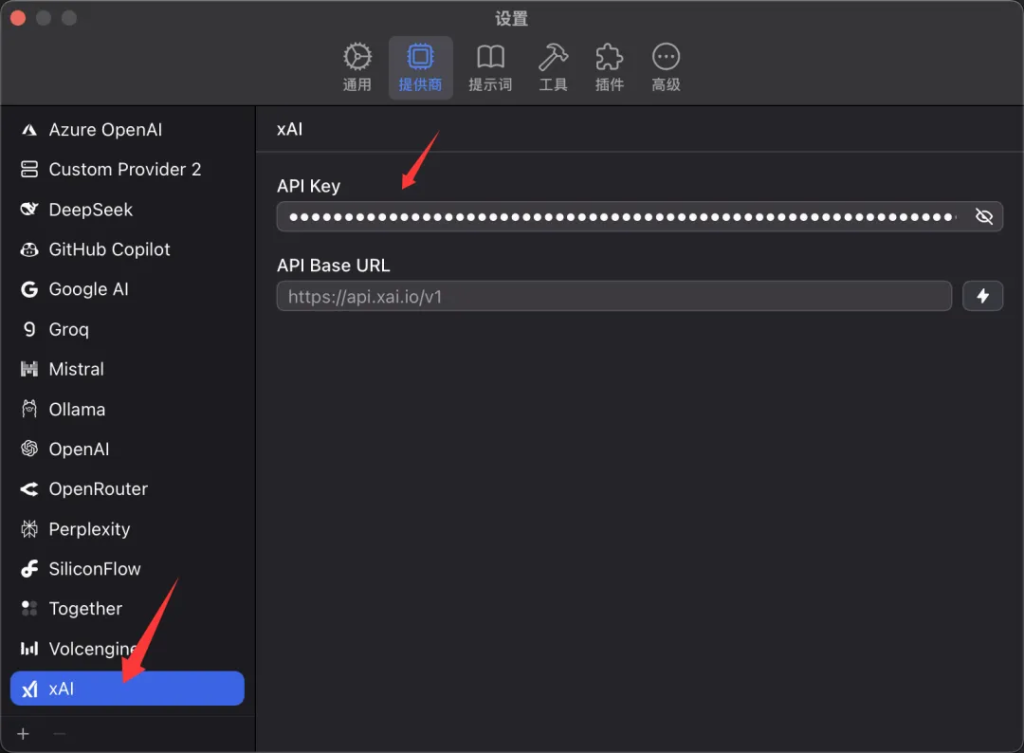1024x753 pixels.
Task: Open the 提示词 prompts tab
Action: 490,68
